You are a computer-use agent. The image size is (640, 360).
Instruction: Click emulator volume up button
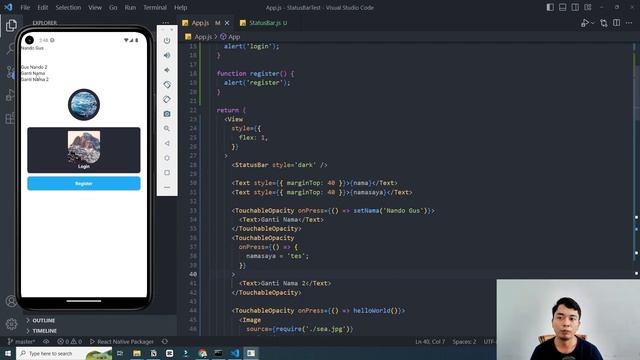(167, 55)
